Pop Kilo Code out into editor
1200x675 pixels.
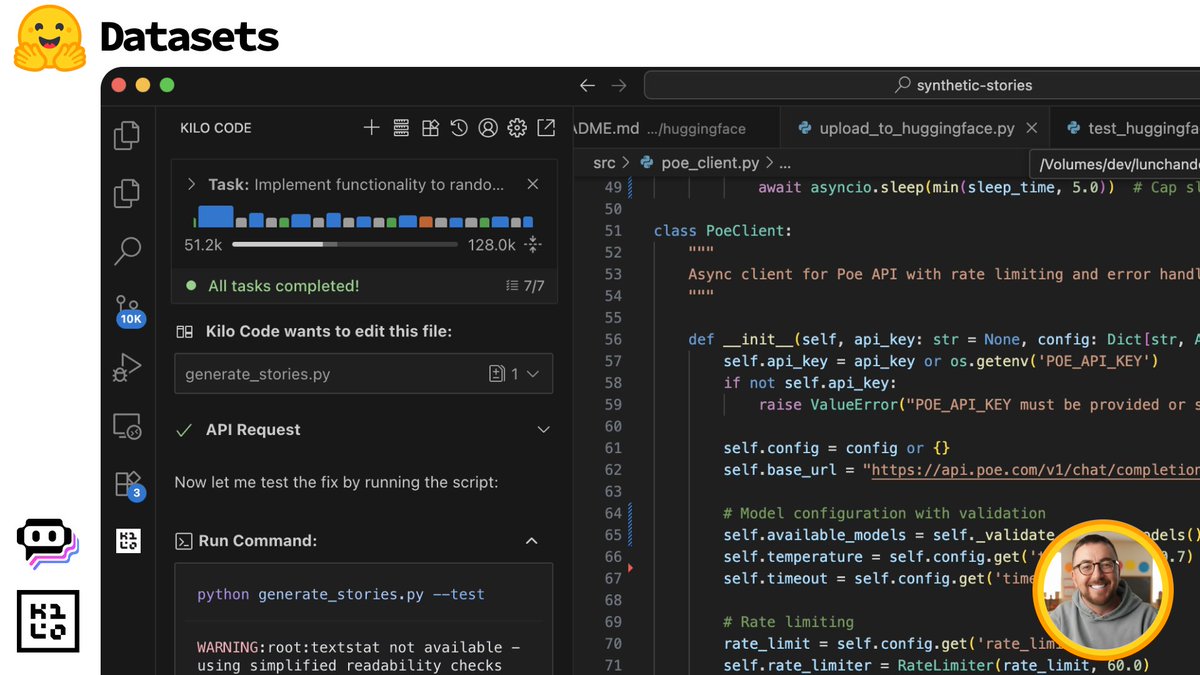(x=546, y=128)
